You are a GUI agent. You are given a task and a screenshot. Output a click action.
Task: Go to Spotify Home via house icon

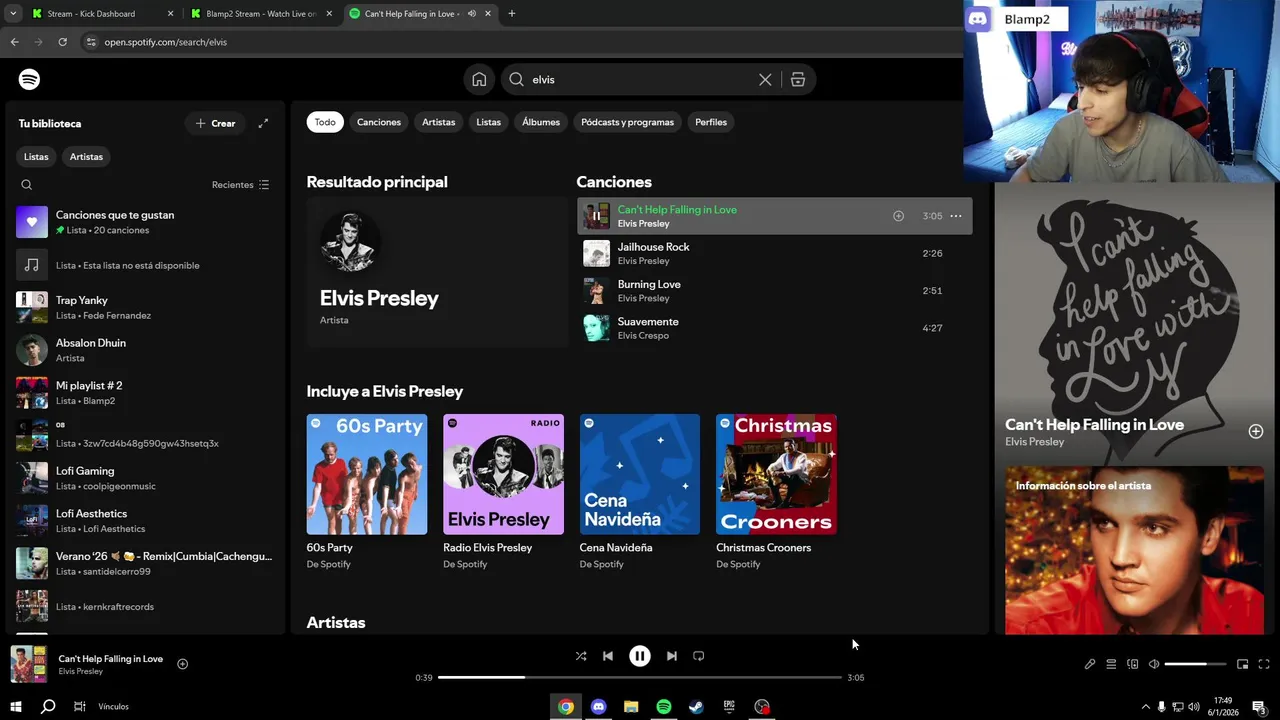[479, 80]
